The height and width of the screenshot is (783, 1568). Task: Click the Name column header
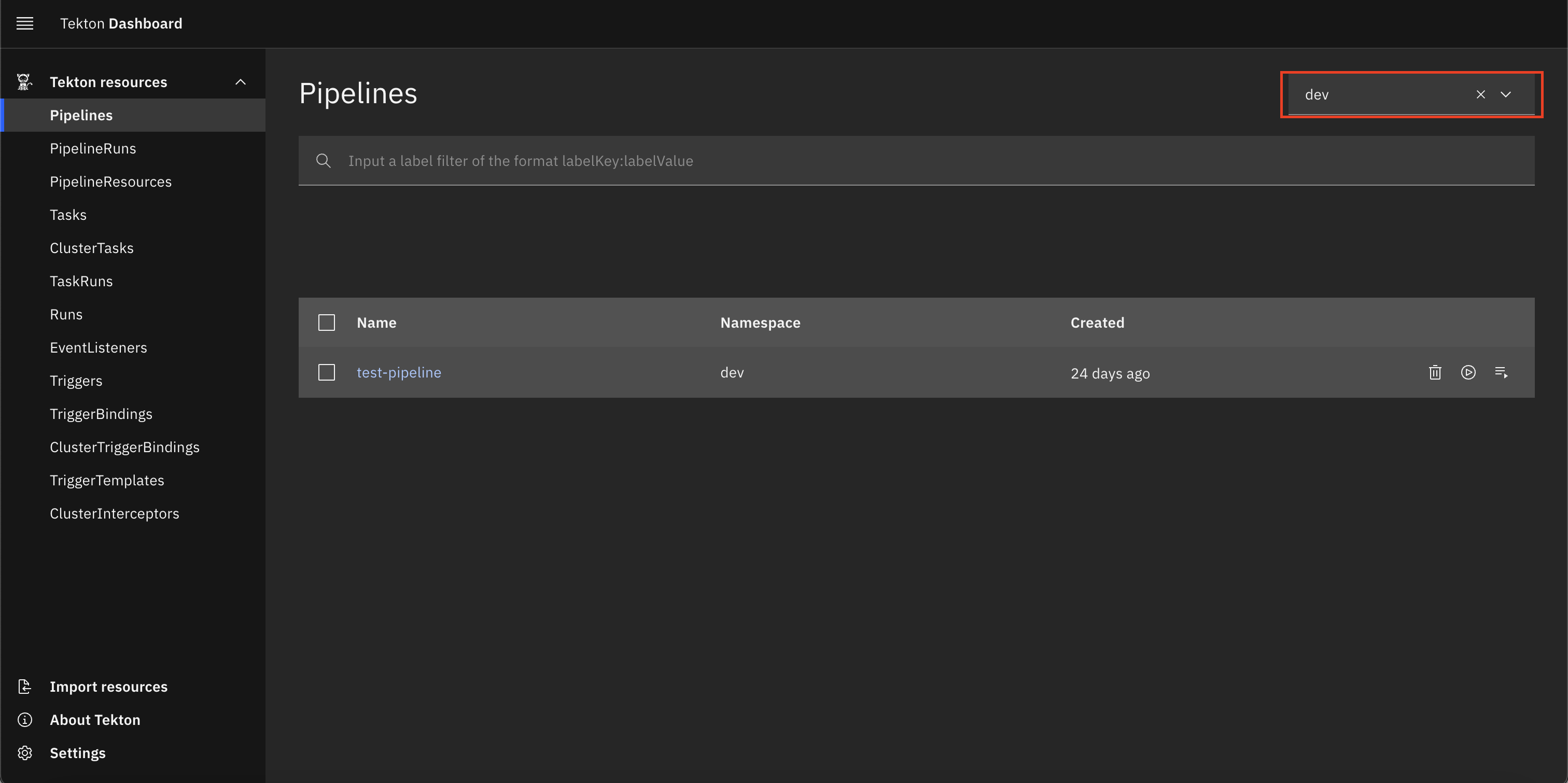tap(376, 323)
